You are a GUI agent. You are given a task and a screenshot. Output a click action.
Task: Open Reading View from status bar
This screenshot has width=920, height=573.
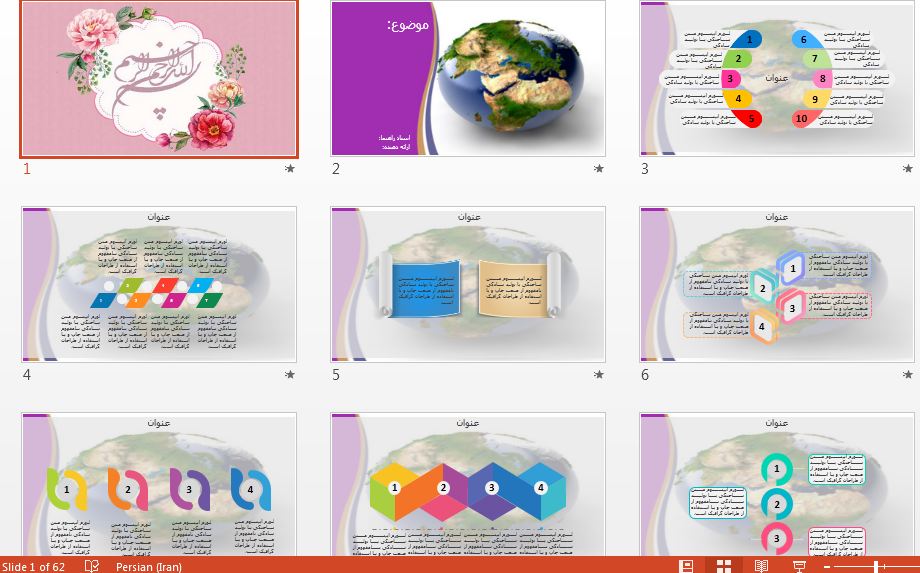pyautogui.click(x=761, y=566)
